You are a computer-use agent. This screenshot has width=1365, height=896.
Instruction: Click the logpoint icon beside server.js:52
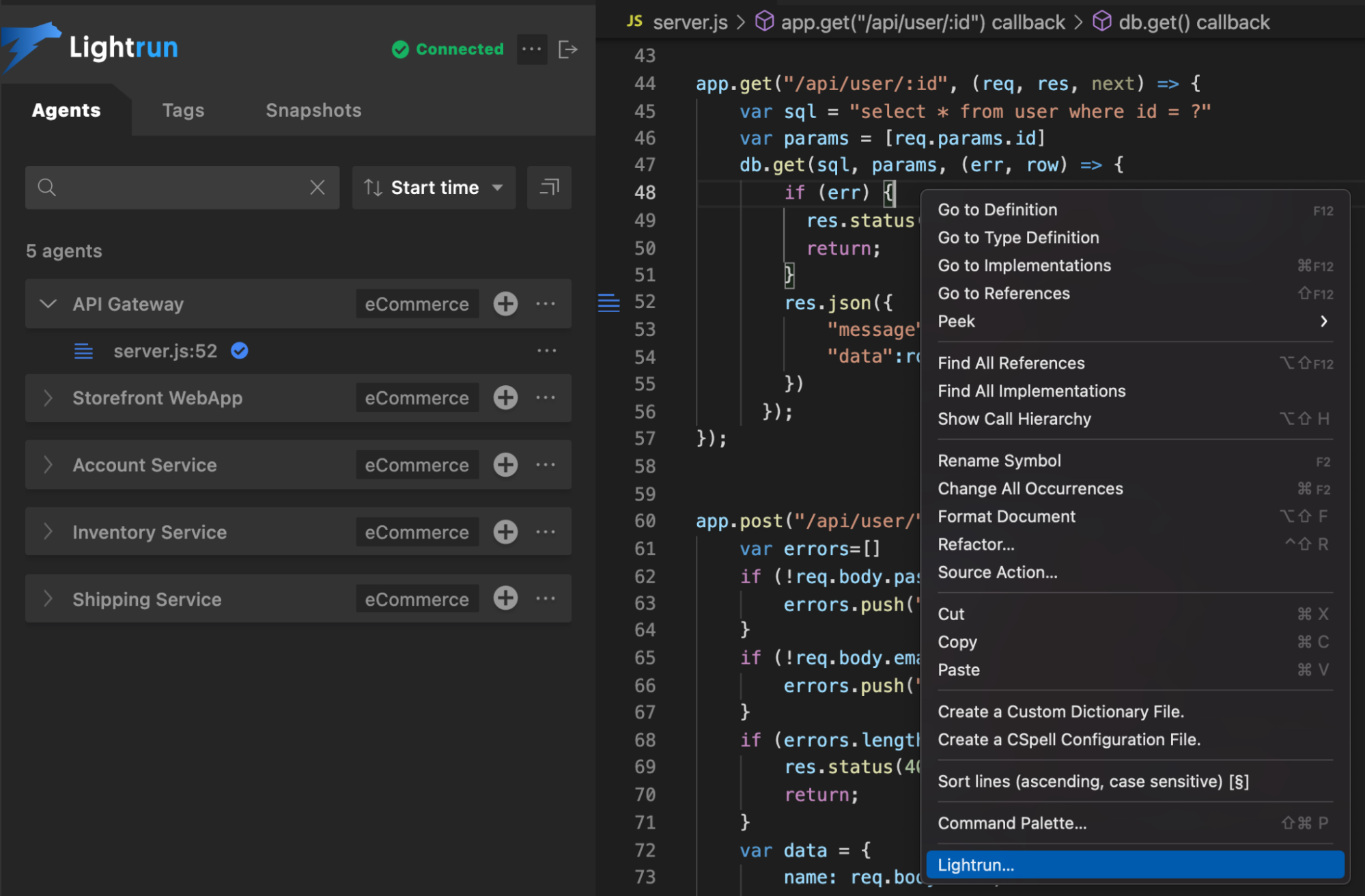tap(83, 351)
